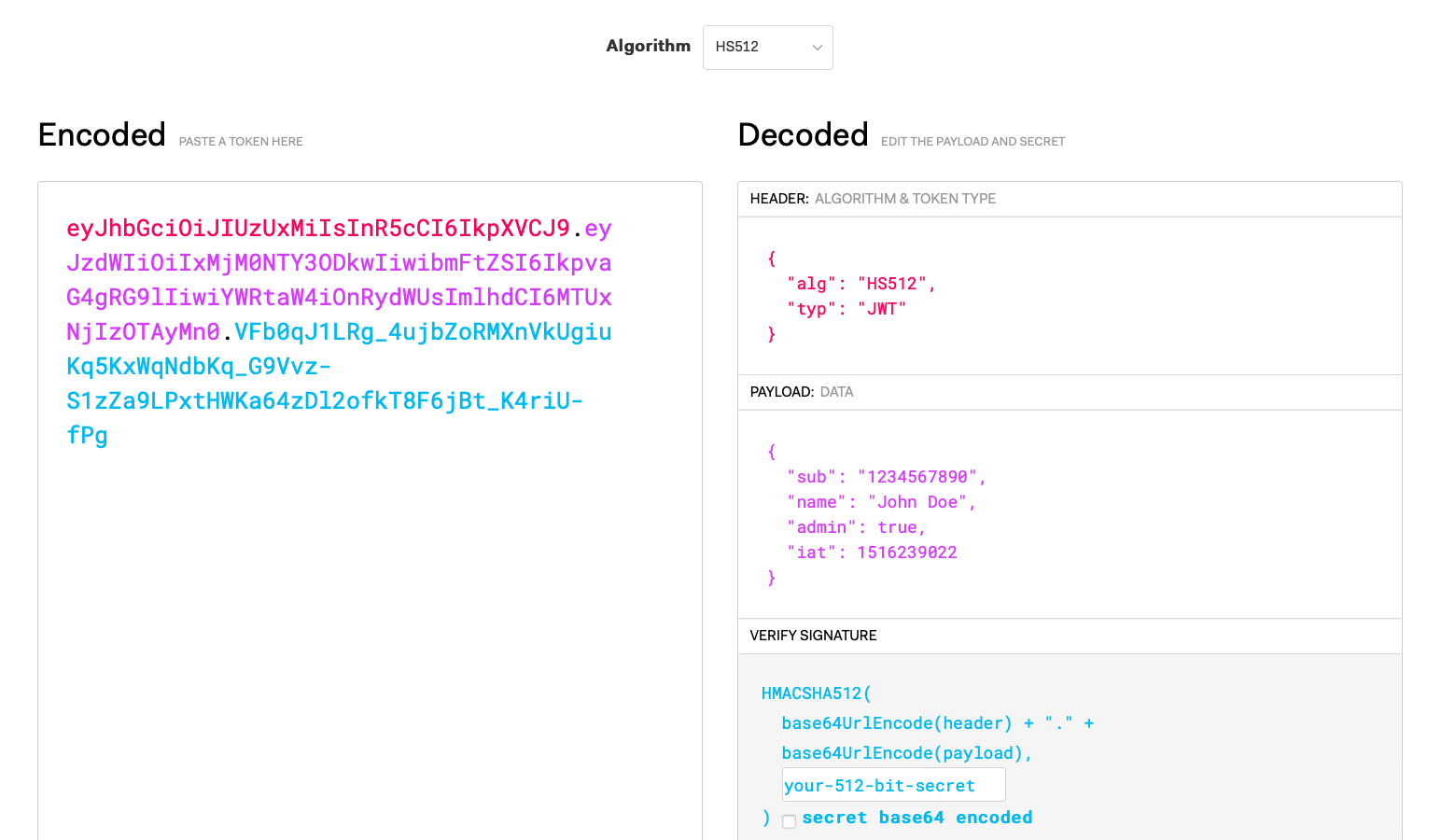Click the purple encoded payload segment
The height and width of the screenshot is (840, 1441).
(x=339, y=280)
